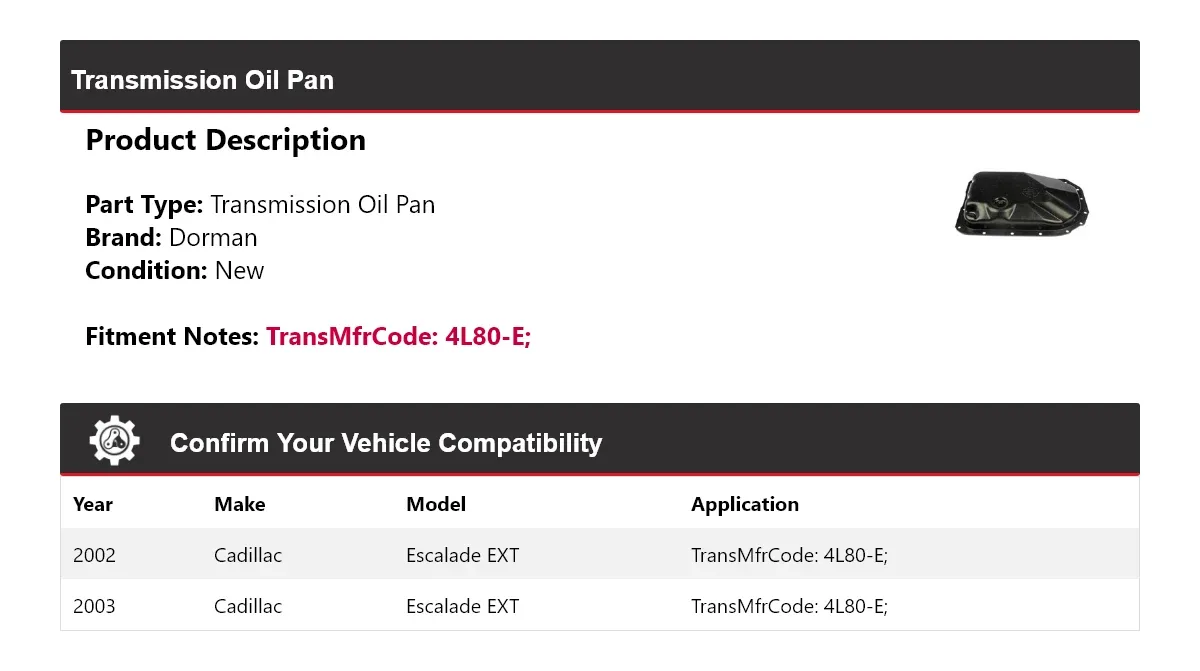Click Cadillac in the 2003 row
Image resolution: width=1200 pixels, height=671 pixels.
[248, 606]
